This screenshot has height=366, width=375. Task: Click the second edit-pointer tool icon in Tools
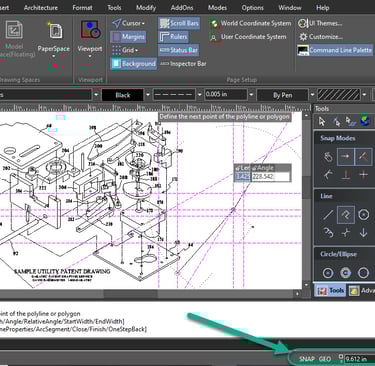pyautogui.click(x=336, y=122)
